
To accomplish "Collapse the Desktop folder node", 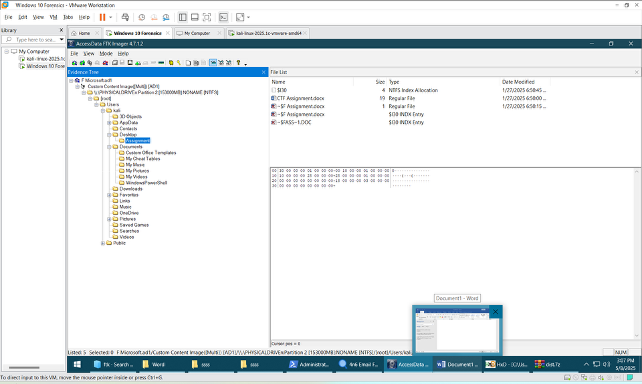I will (109, 135).
